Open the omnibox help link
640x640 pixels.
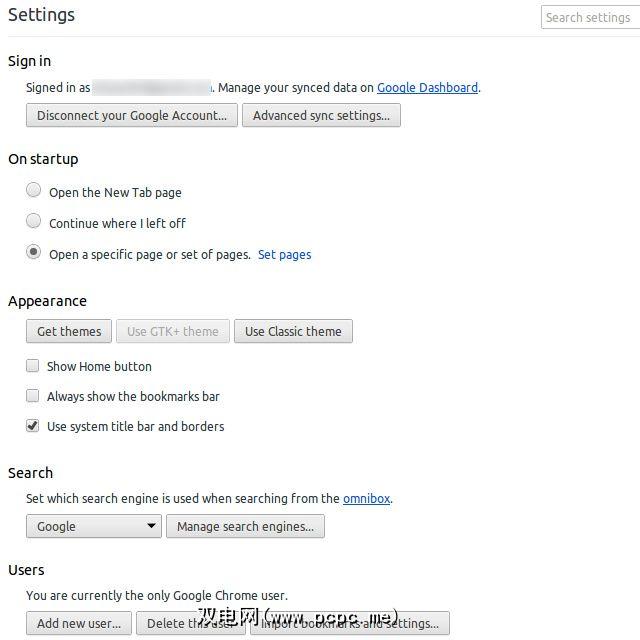click(x=366, y=498)
